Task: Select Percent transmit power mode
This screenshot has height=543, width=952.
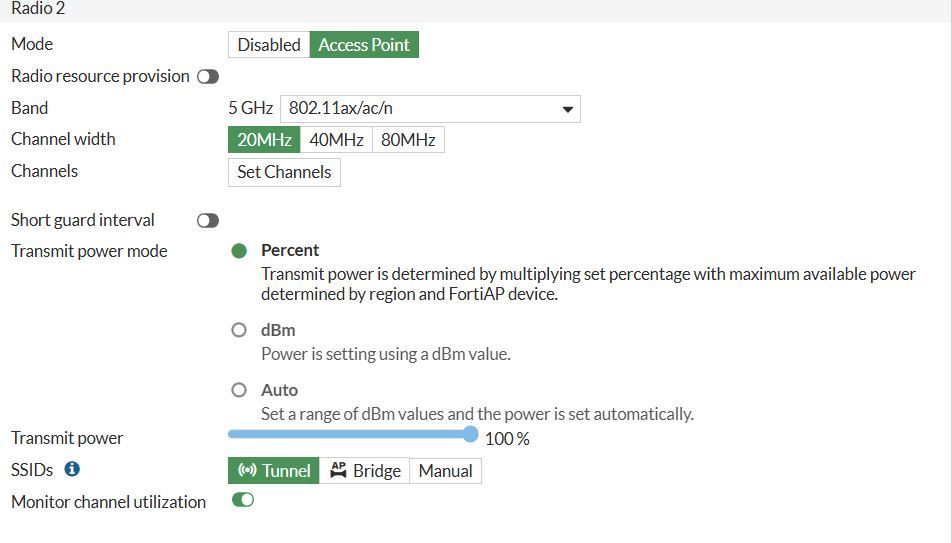Action: 239,251
